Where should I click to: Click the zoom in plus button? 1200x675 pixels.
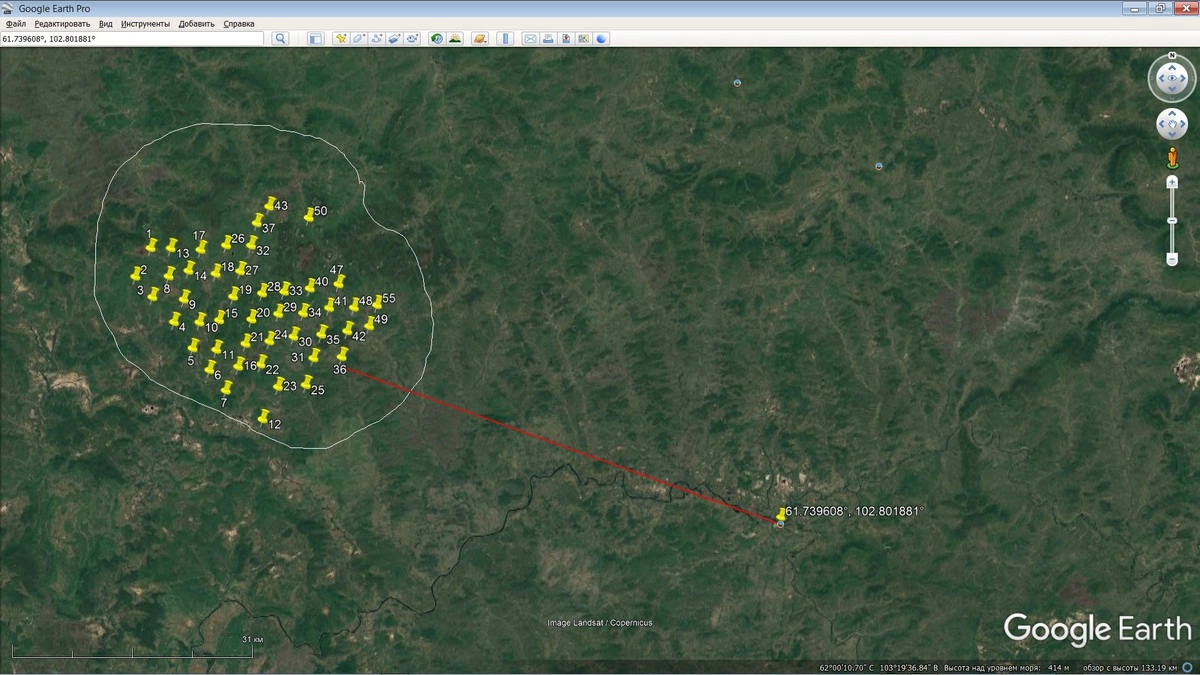[x=1172, y=182]
